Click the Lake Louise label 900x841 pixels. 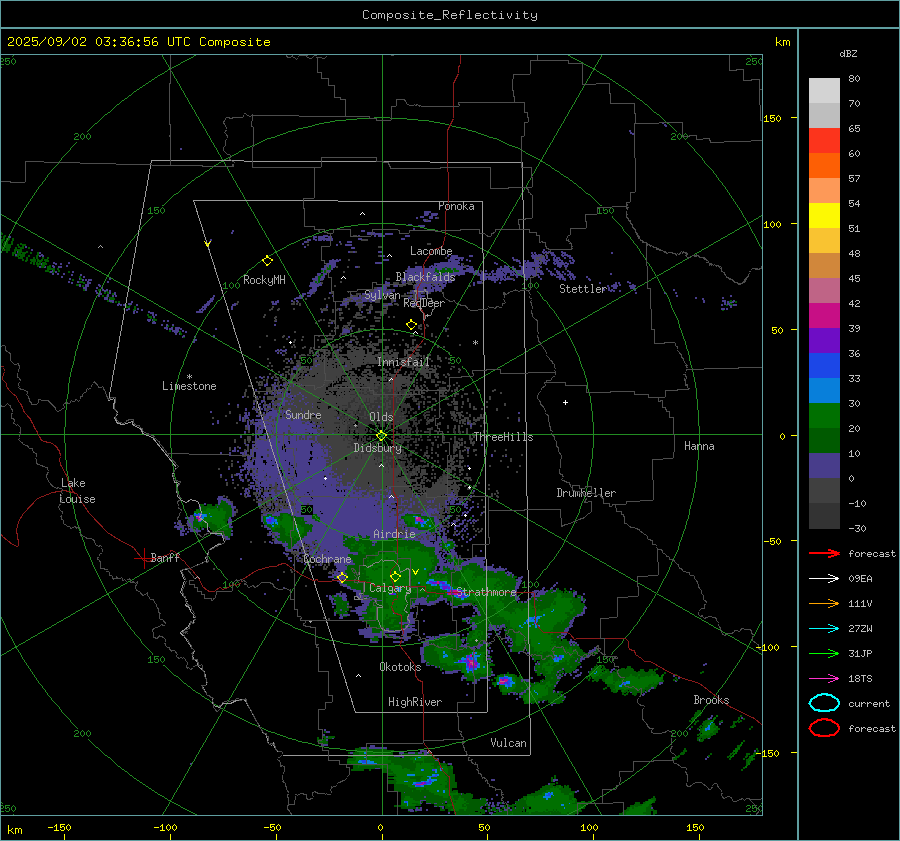[77, 491]
